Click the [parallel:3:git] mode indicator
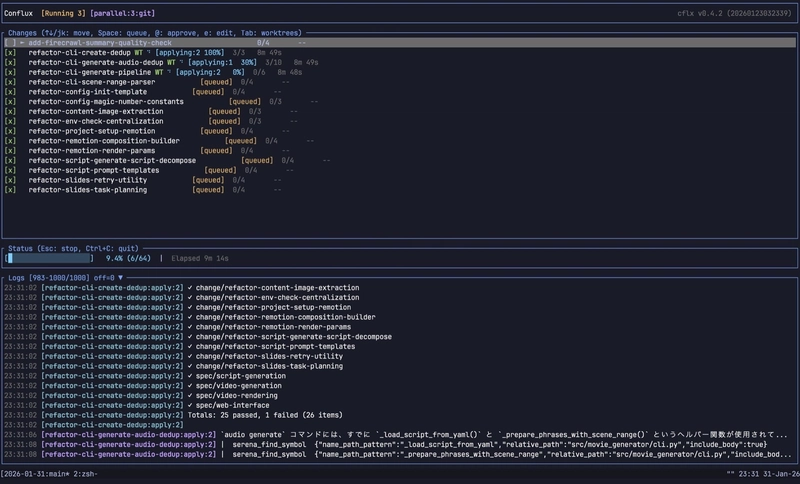 coord(122,13)
